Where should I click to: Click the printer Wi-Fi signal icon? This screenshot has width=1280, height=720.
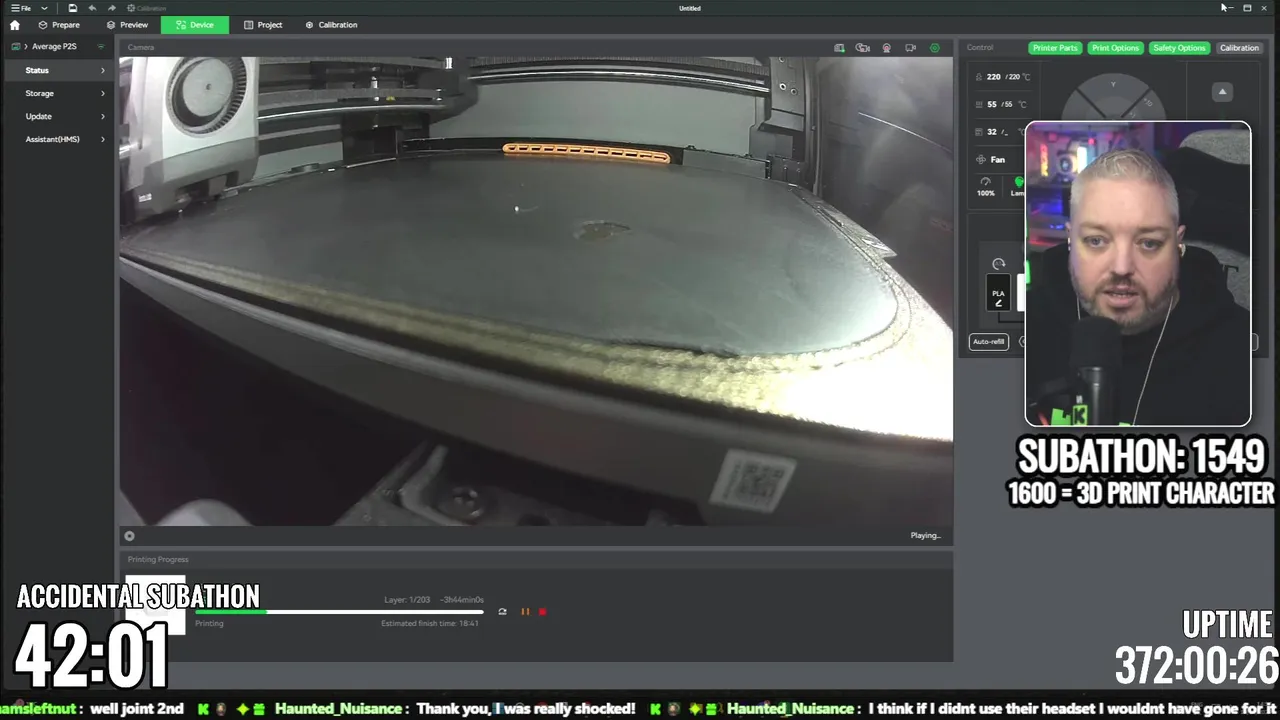point(100,46)
